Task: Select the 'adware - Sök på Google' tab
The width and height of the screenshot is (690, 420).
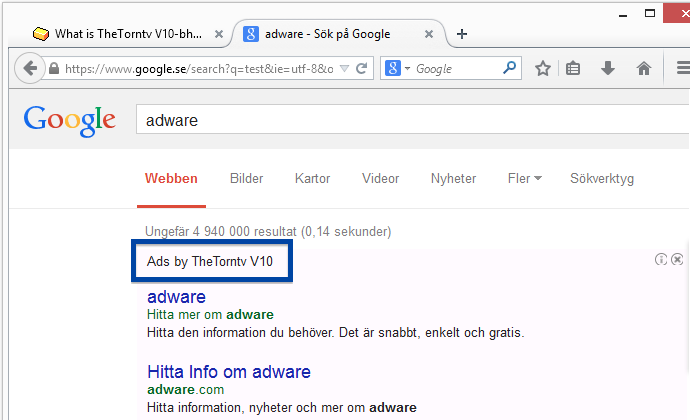Action: 339,34
